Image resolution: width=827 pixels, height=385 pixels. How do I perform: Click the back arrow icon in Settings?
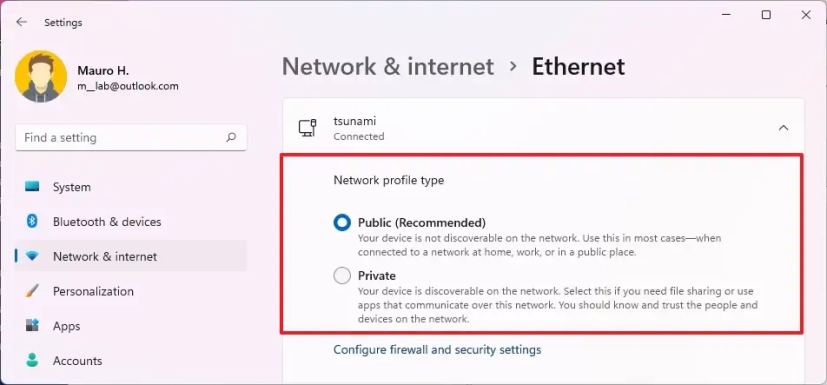[21, 22]
